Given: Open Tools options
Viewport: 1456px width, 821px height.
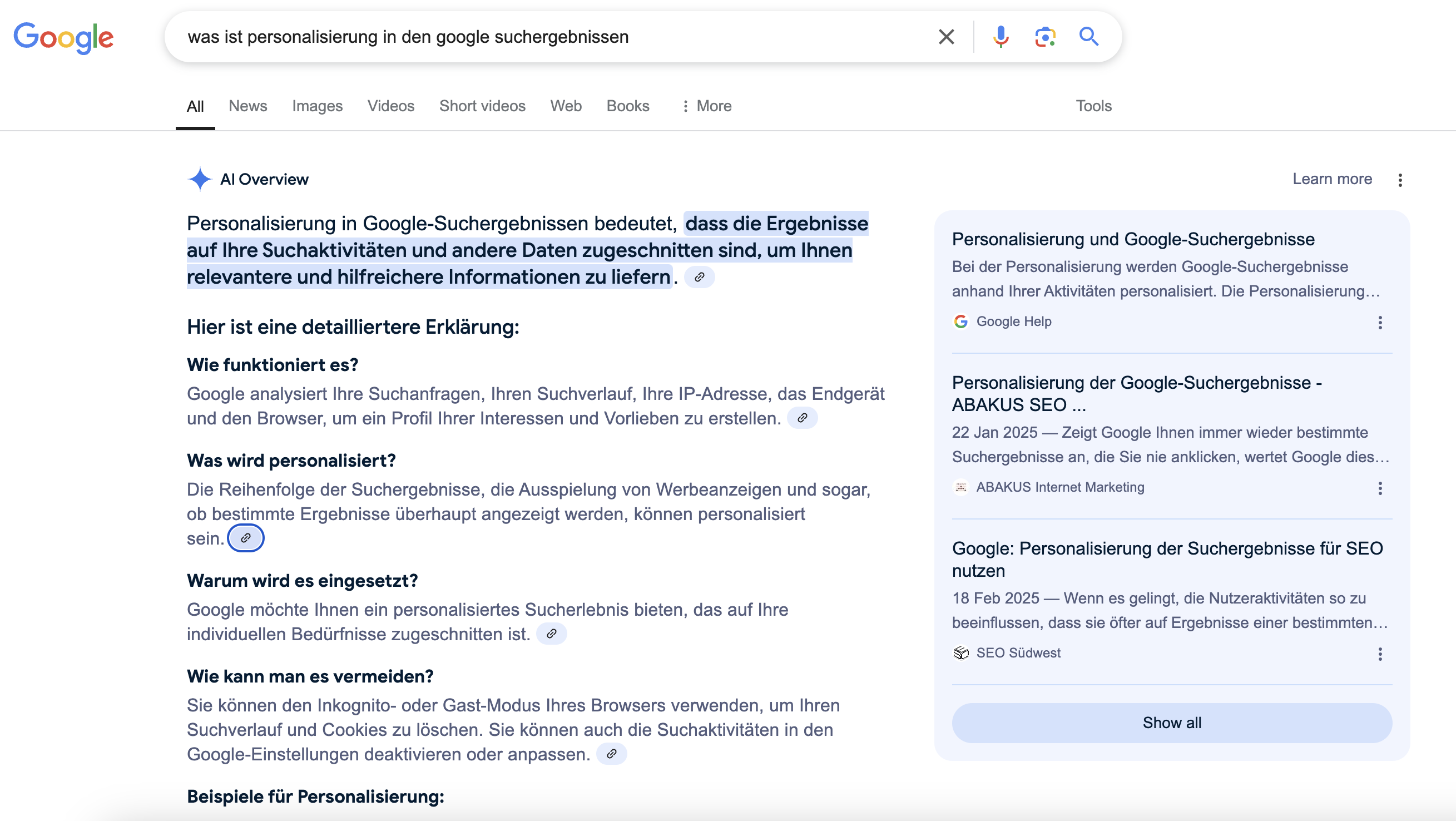Looking at the screenshot, I should [1093, 106].
